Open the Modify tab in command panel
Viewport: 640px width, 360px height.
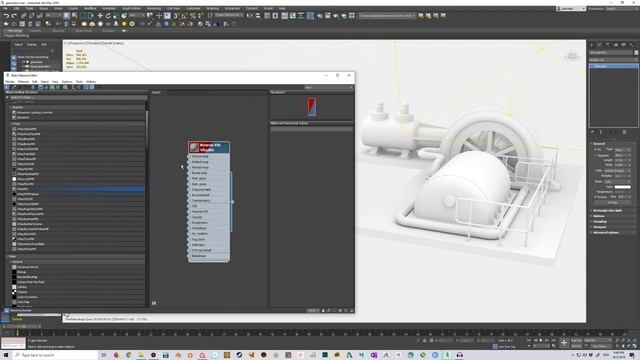tap(600, 44)
